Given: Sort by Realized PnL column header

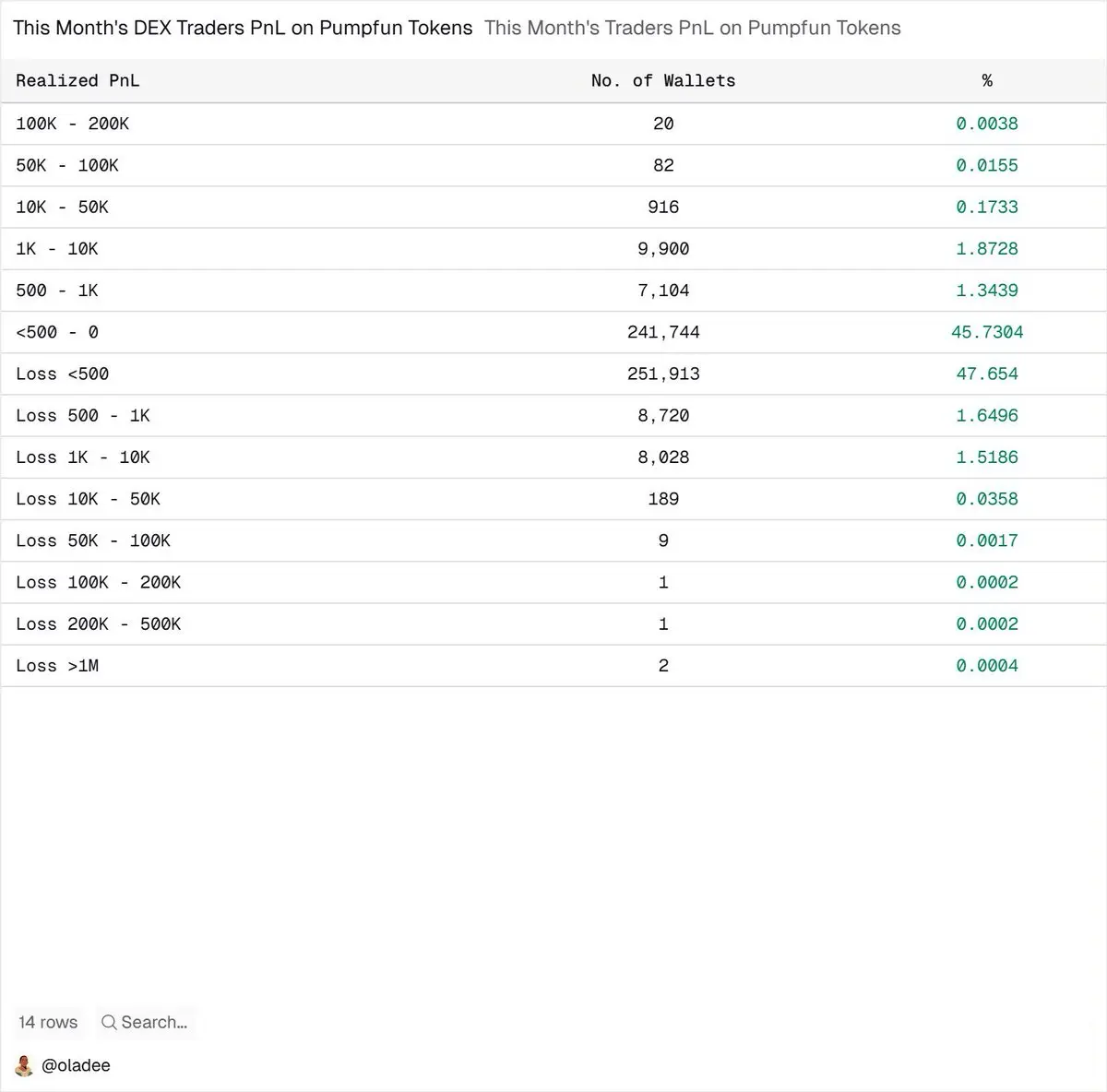Looking at the screenshot, I should tap(77, 81).
